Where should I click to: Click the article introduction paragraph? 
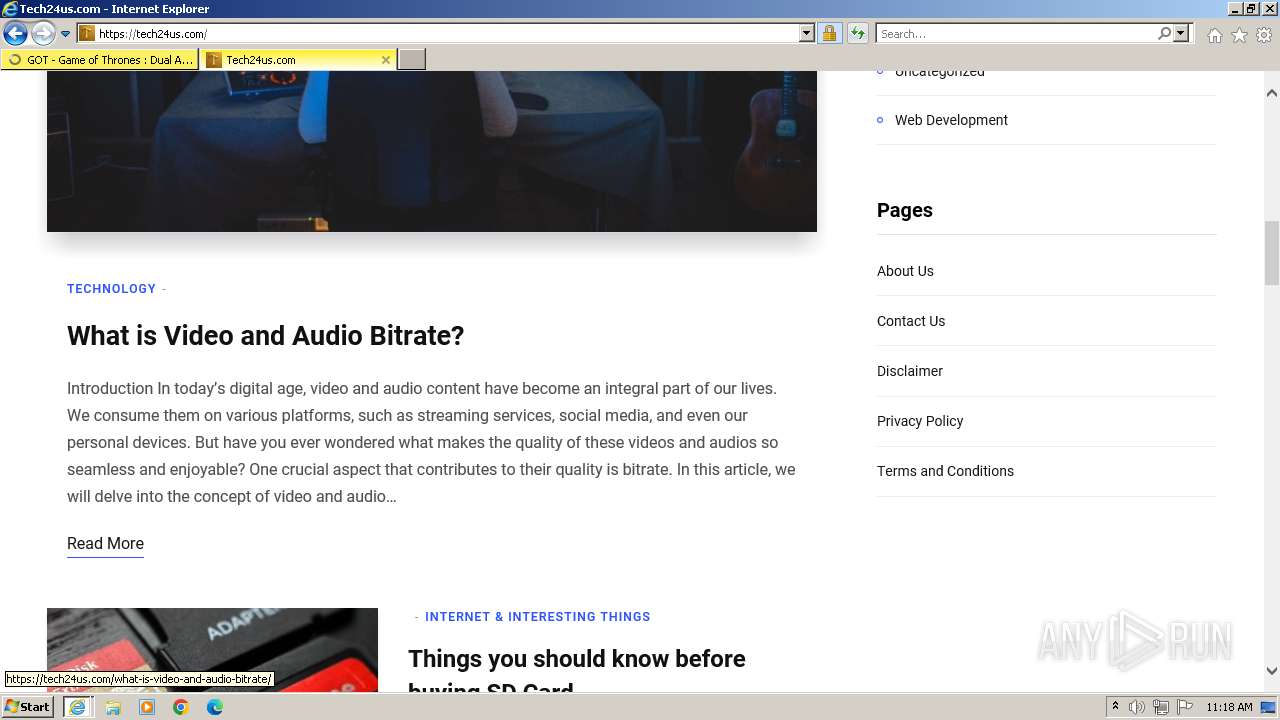coord(431,442)
